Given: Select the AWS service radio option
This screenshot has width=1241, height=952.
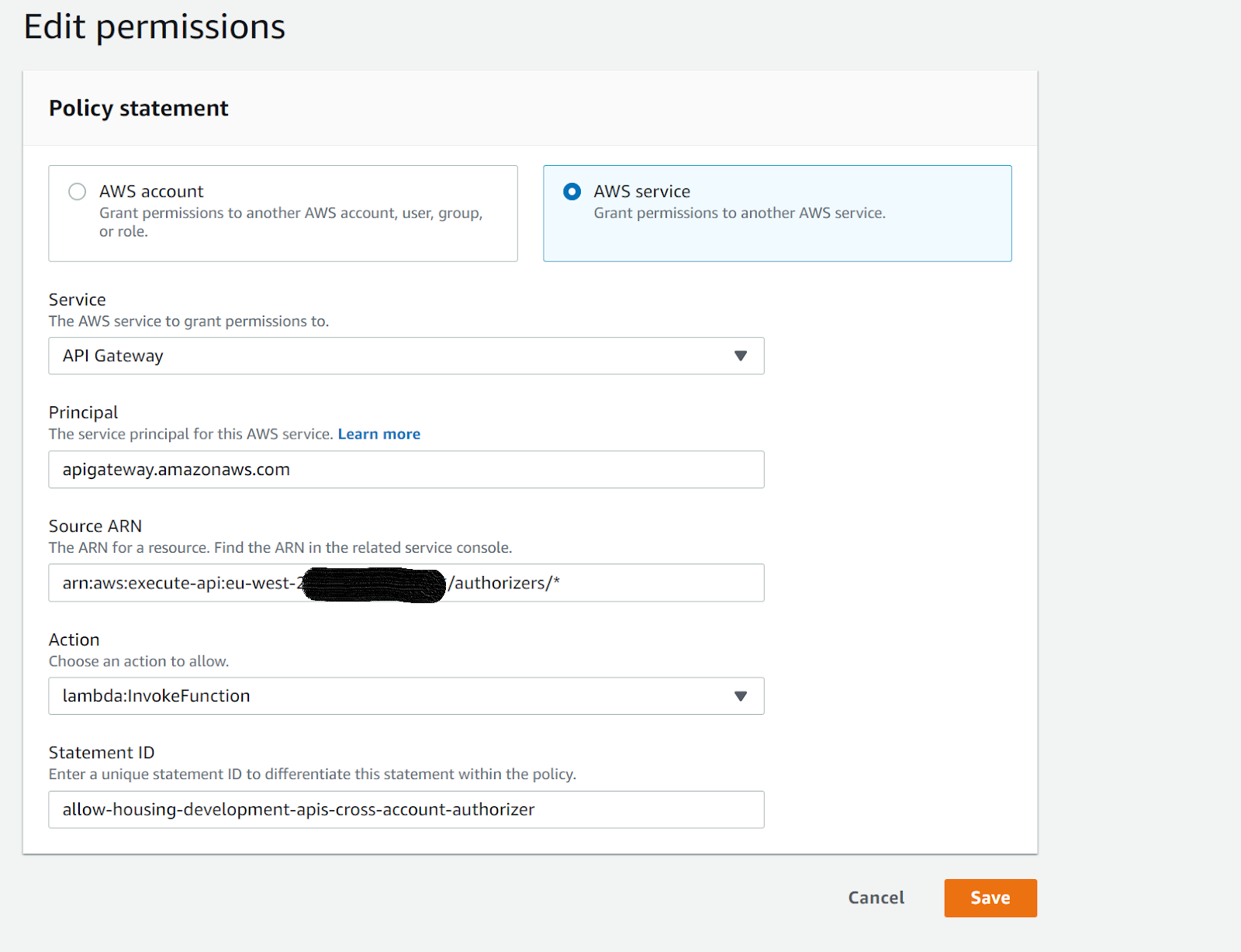Looking at the screenshot, I should tap(572, 191).
